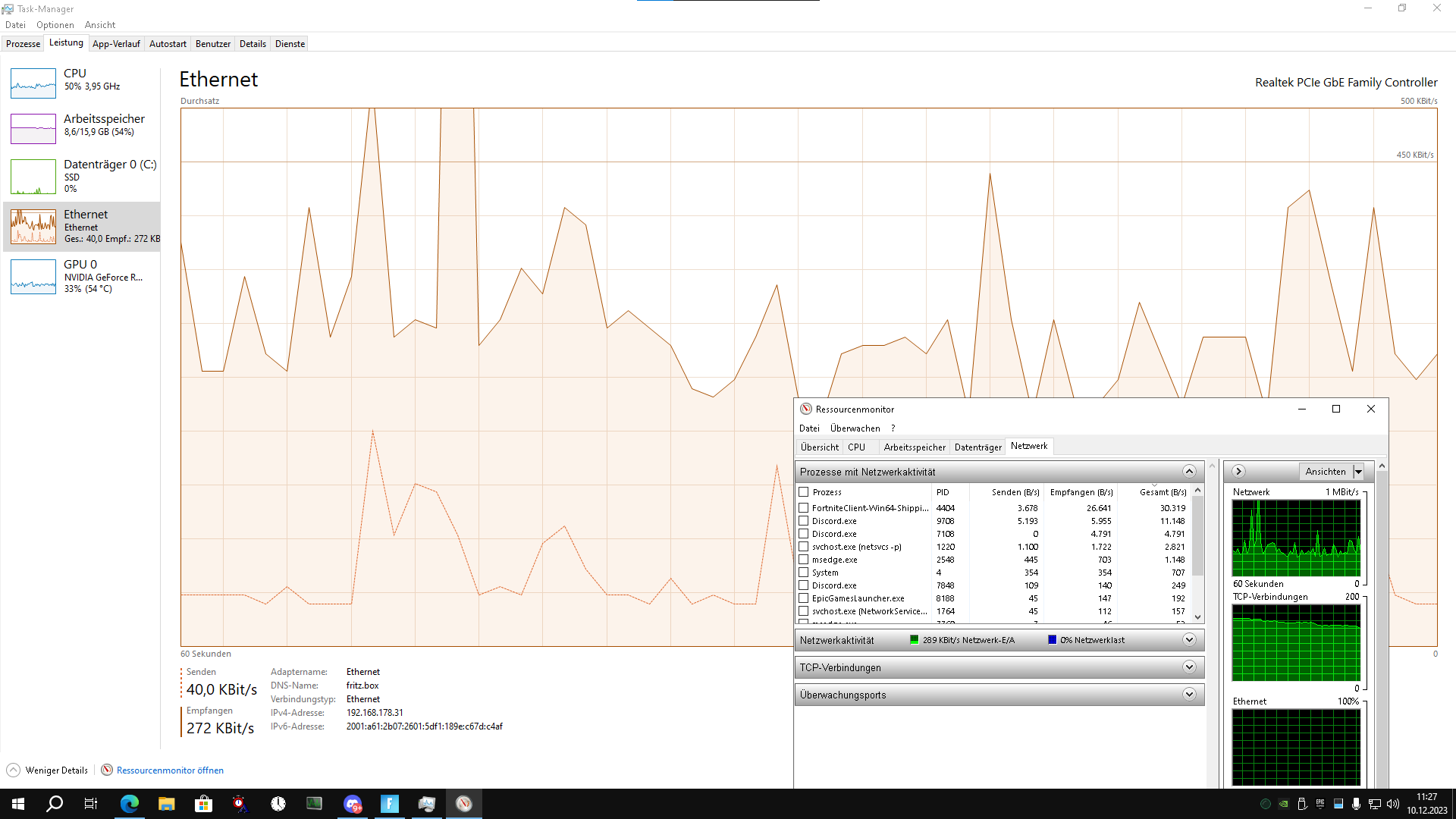This screenshot has height=819, width=1456.
Task: Open Discord from the taskbar
Action: click(x=352, y=803)
